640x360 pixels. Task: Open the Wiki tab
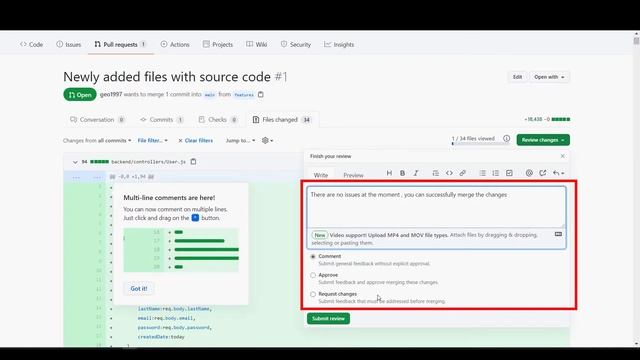pyautogui.click(x=257, y=44)
